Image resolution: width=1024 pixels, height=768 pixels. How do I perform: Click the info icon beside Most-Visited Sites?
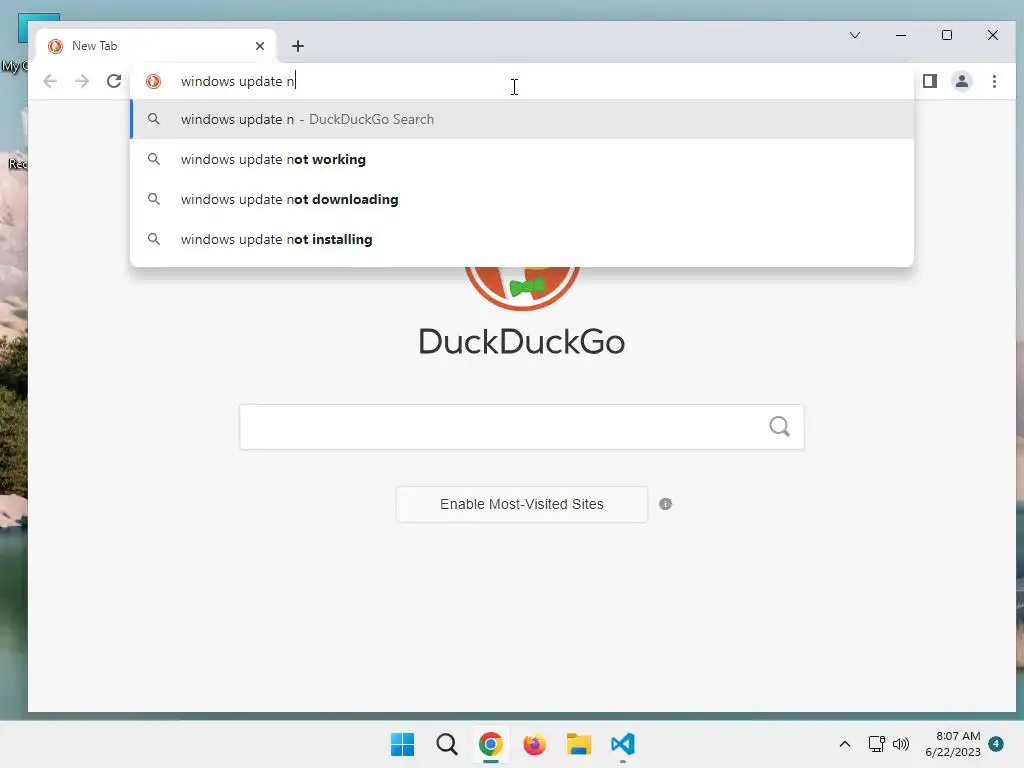coord(665,504)
